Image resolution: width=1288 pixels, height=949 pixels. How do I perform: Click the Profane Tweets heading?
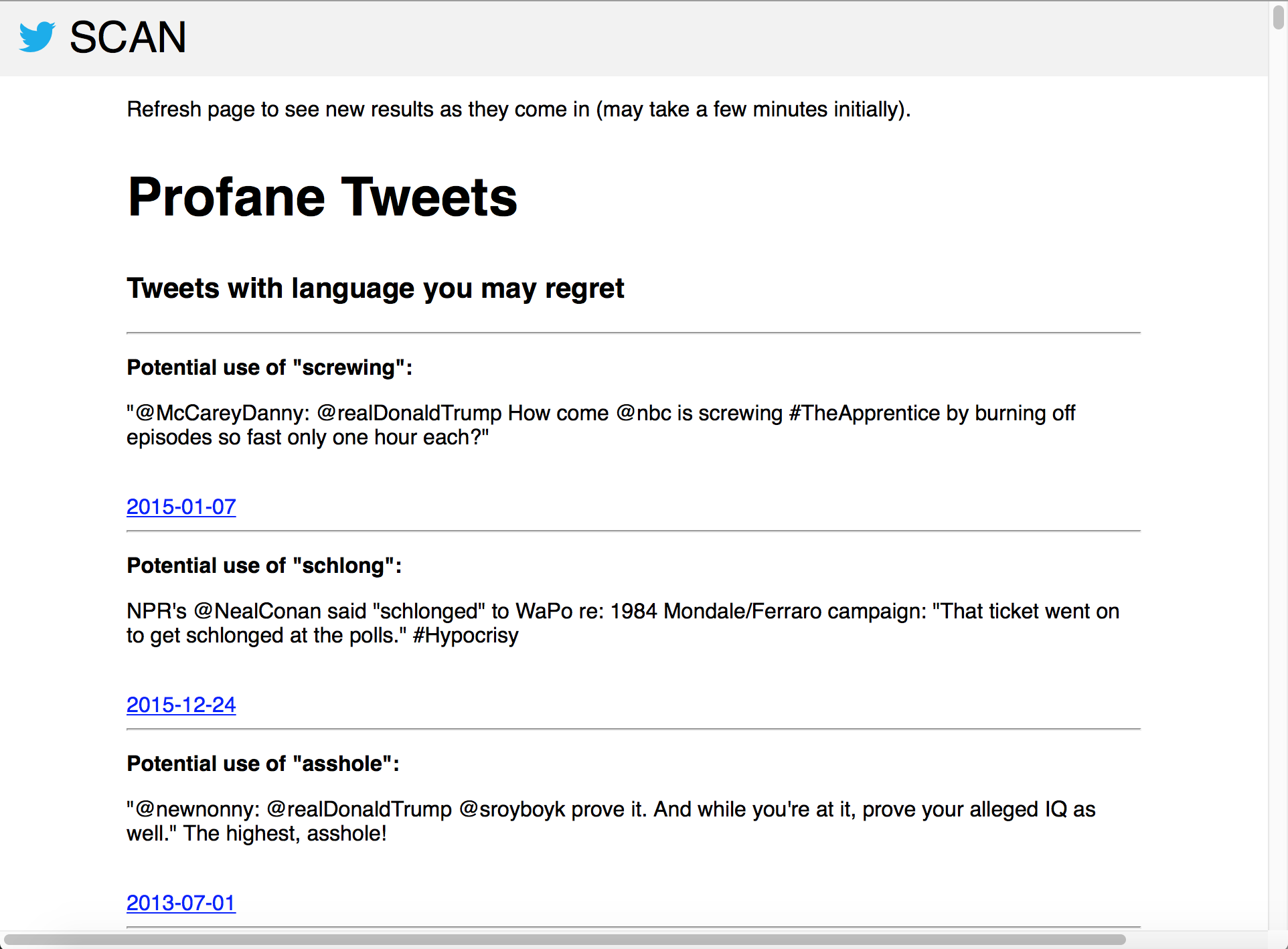coord(322,197)
